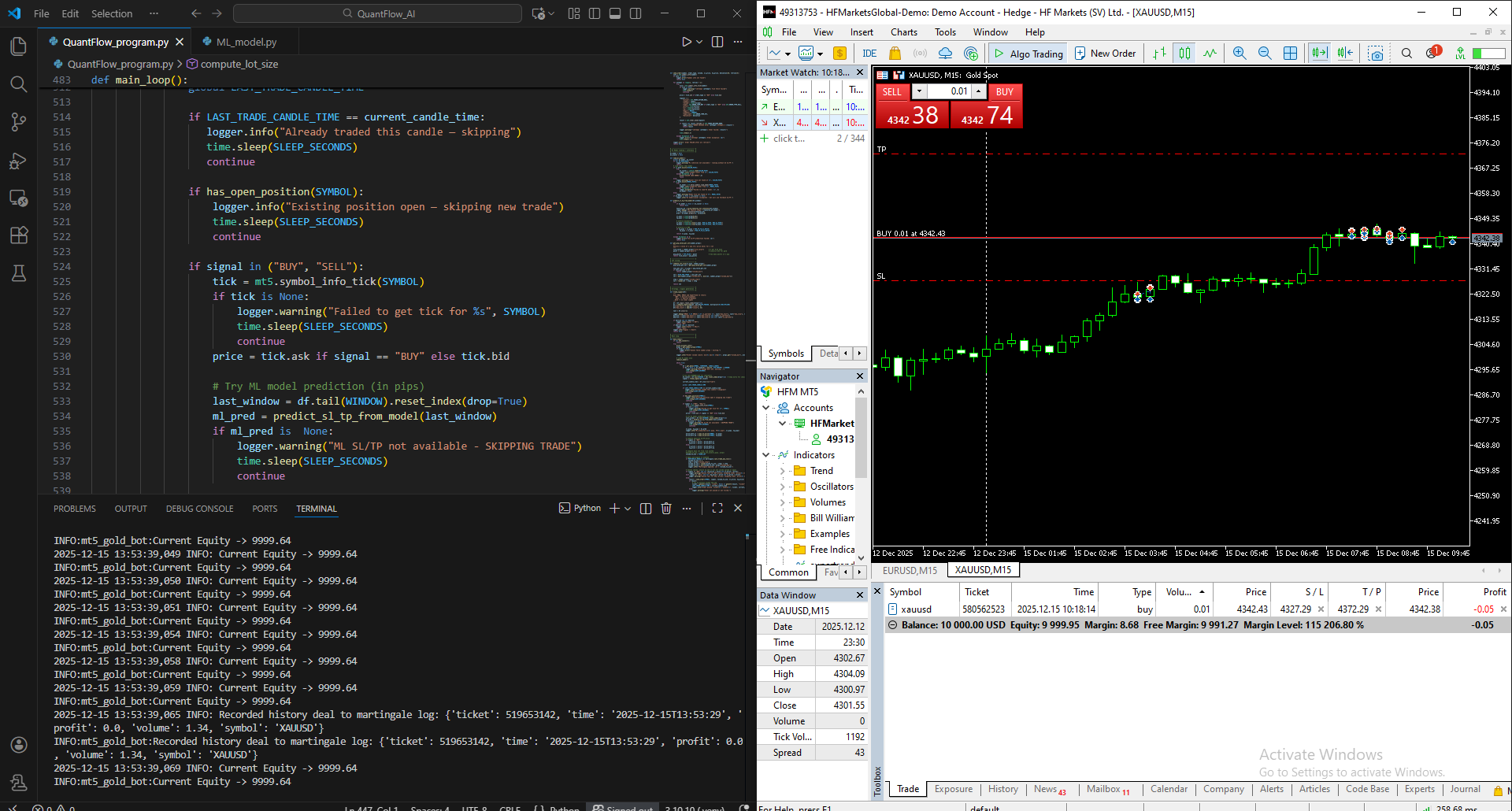Switch chart to candlesticks display

click(x=1184, y=53)
